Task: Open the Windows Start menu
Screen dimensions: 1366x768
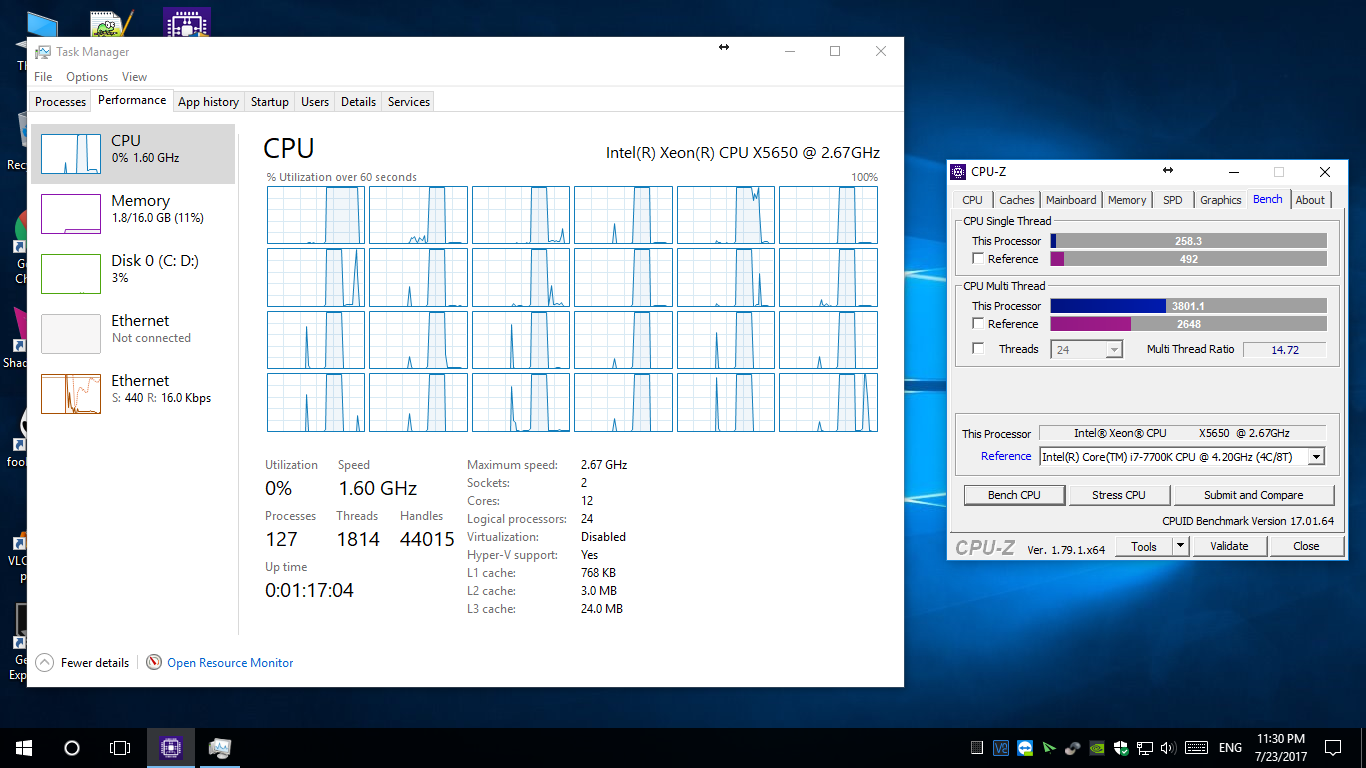Action: [x=24, y=748]
